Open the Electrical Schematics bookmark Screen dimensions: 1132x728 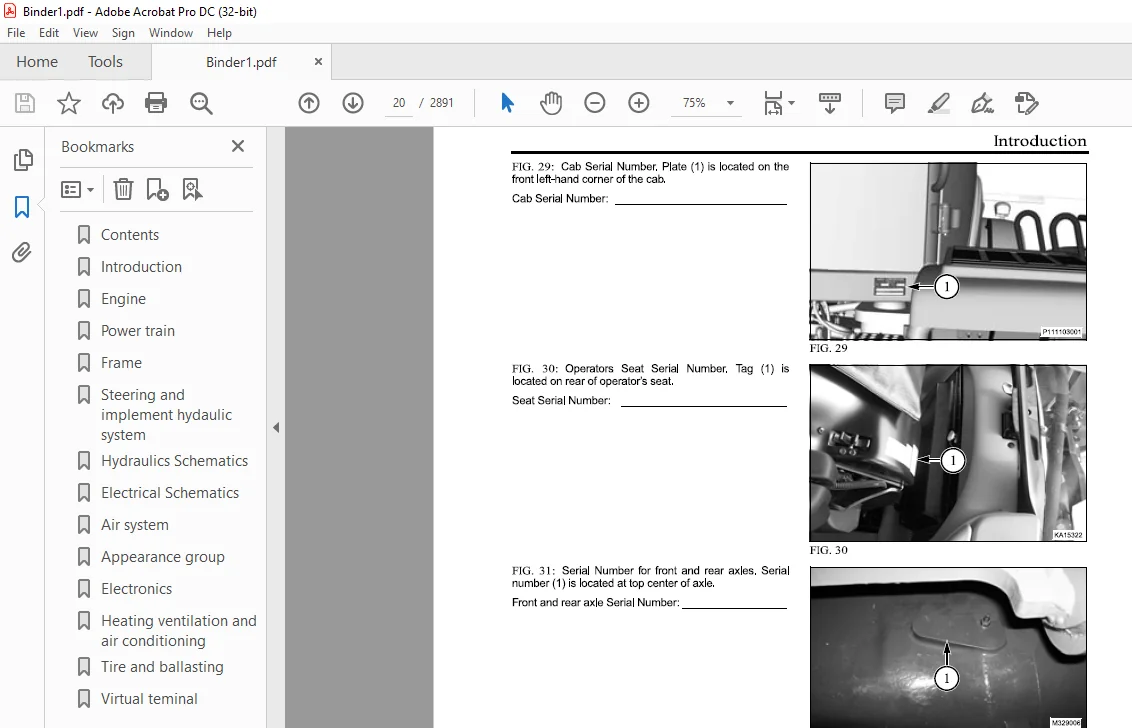pyautogui.click(x=170, y=493)
